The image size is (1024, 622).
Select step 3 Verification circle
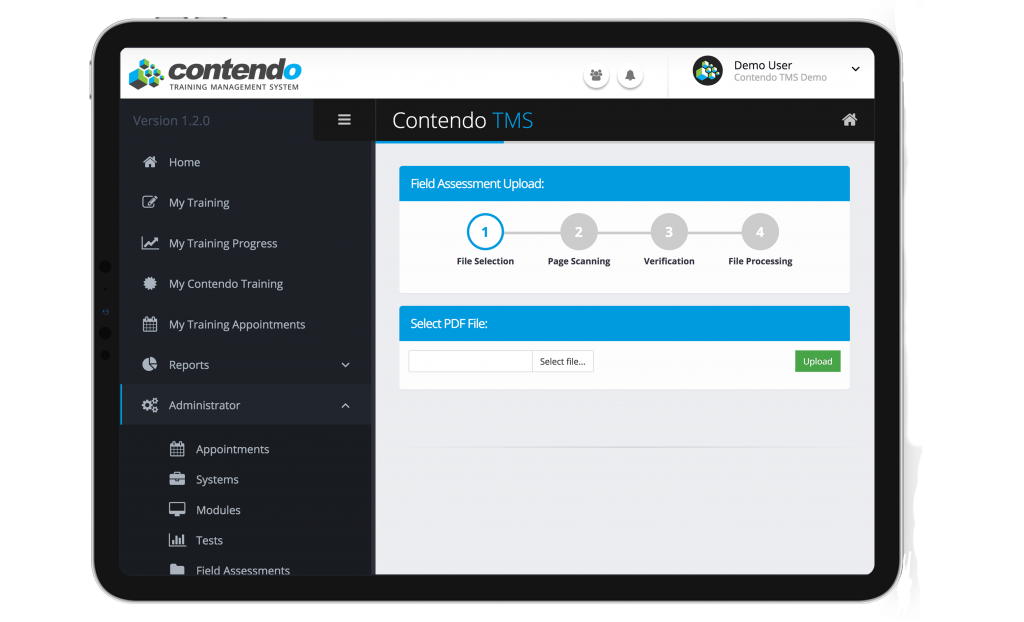669,232
